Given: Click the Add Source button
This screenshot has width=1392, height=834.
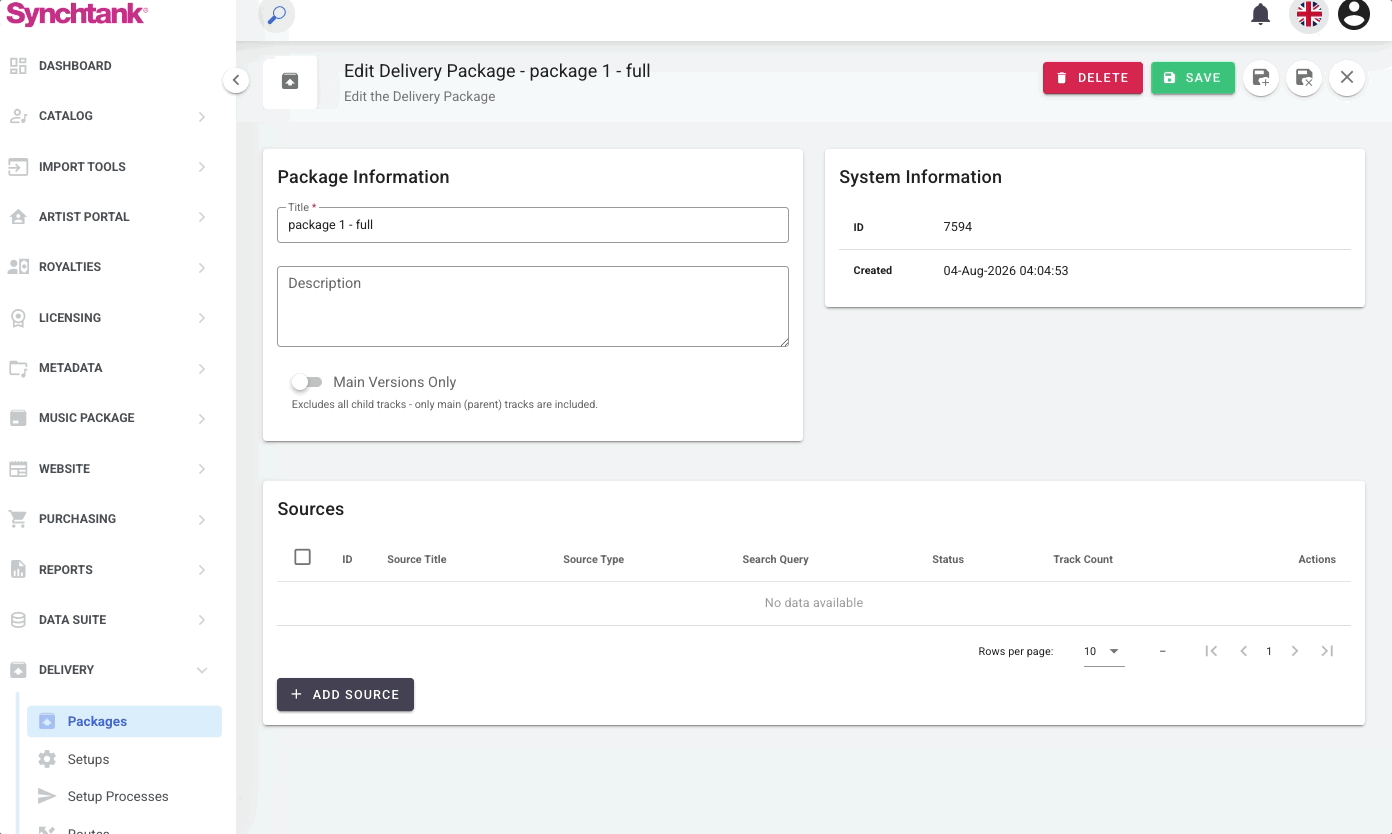Looking at the screenshot, I should 345,694.
